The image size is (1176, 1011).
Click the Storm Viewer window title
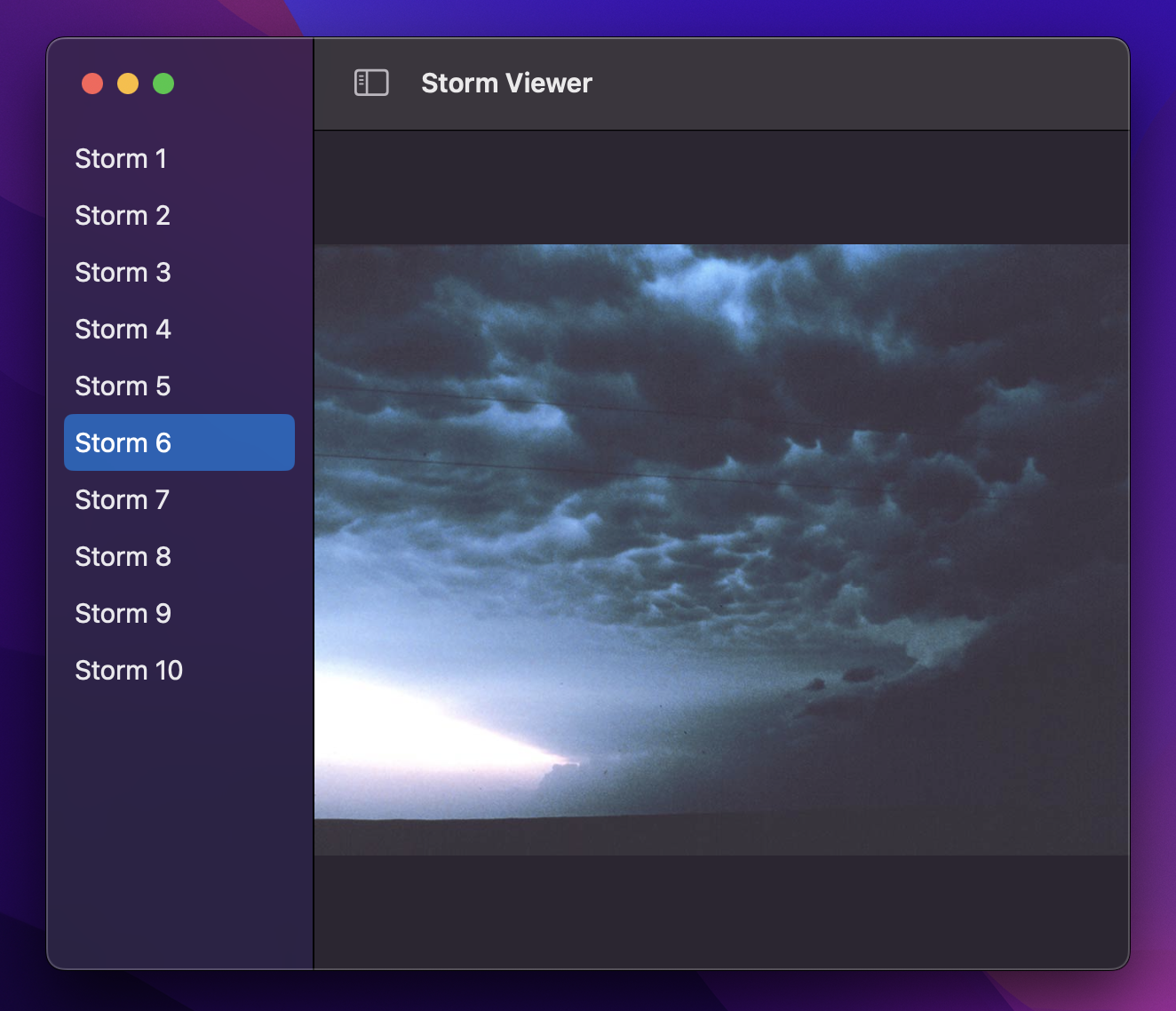tap(505, 83)
